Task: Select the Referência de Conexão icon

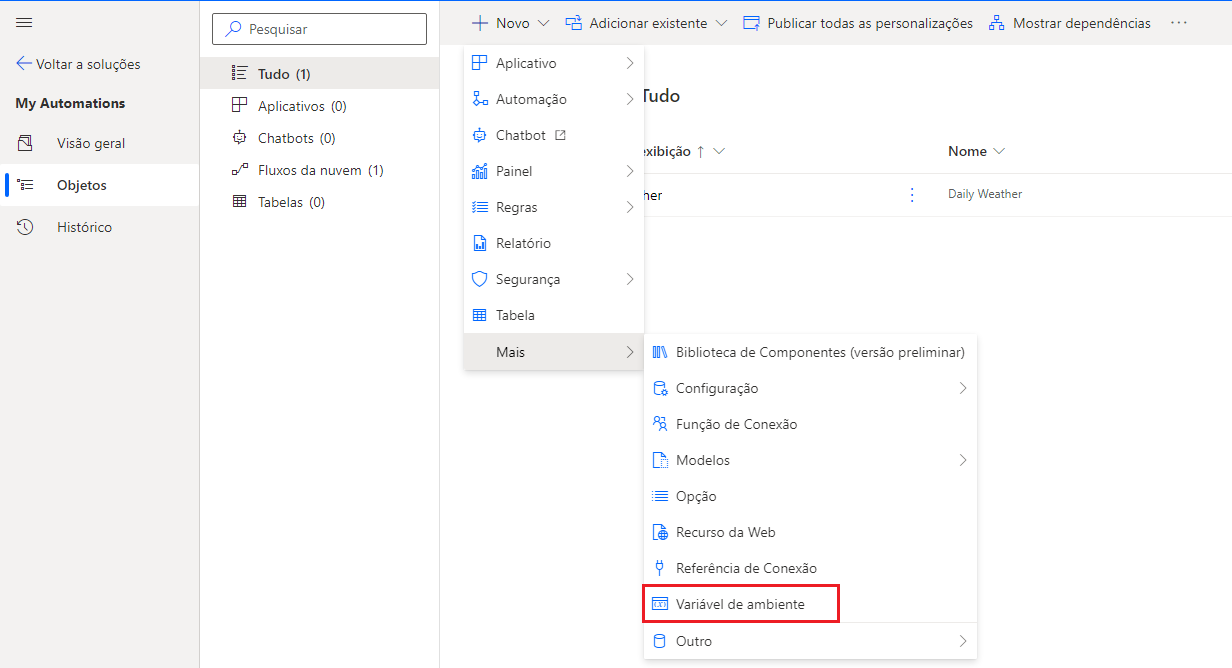Action: (662, 568)
